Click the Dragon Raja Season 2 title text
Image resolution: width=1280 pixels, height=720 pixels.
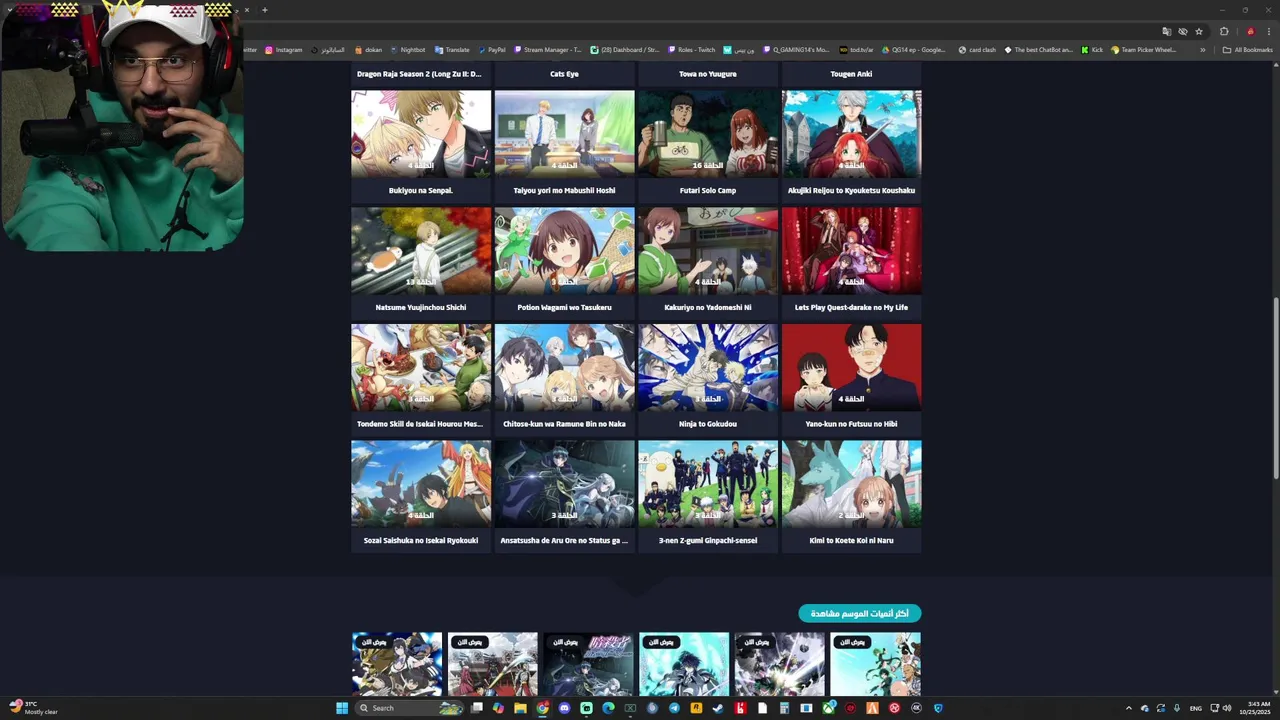pos(419,74)
